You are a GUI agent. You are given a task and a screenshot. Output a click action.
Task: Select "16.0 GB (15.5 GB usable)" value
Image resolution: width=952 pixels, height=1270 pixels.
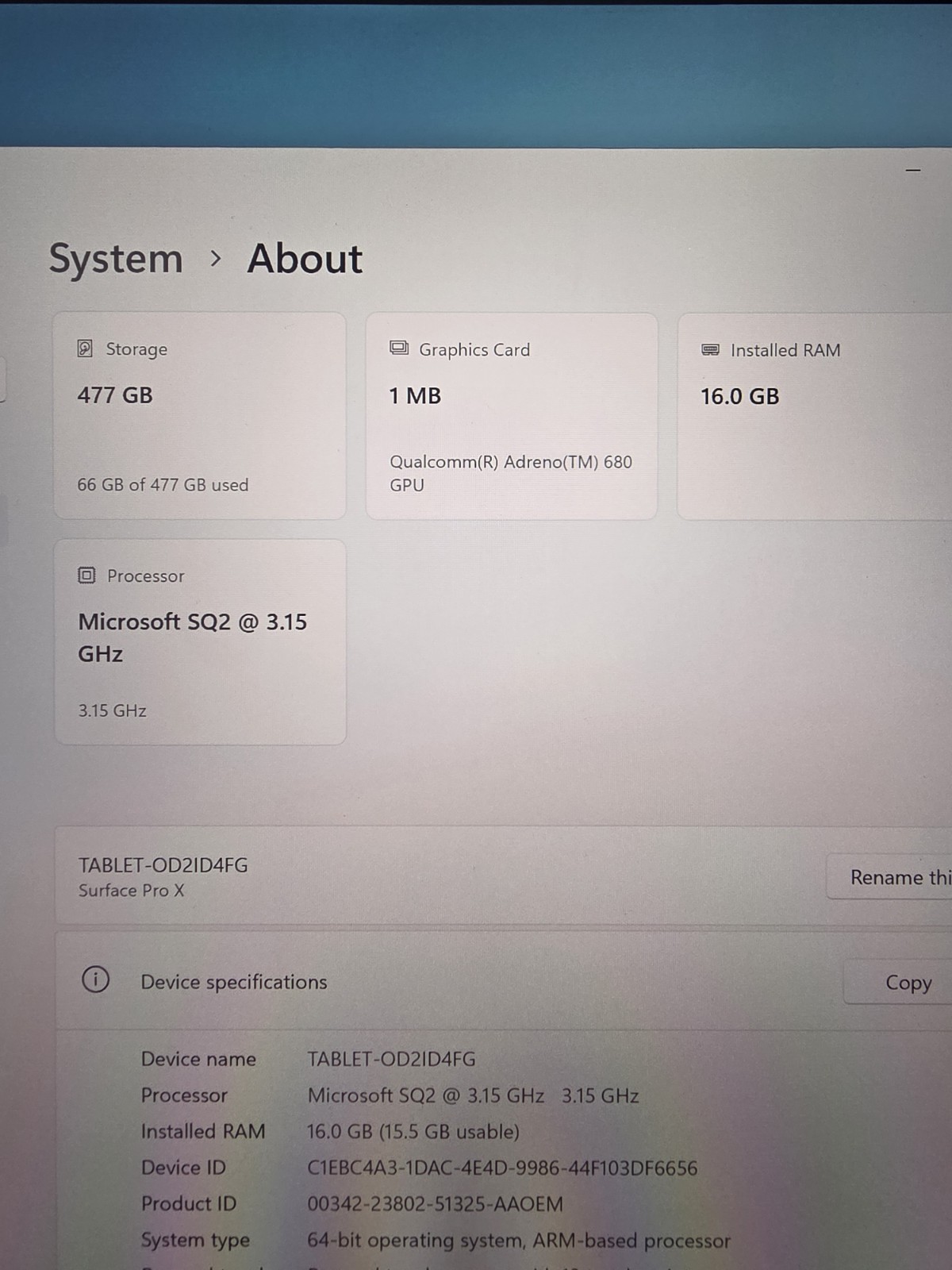[413, 1132]
